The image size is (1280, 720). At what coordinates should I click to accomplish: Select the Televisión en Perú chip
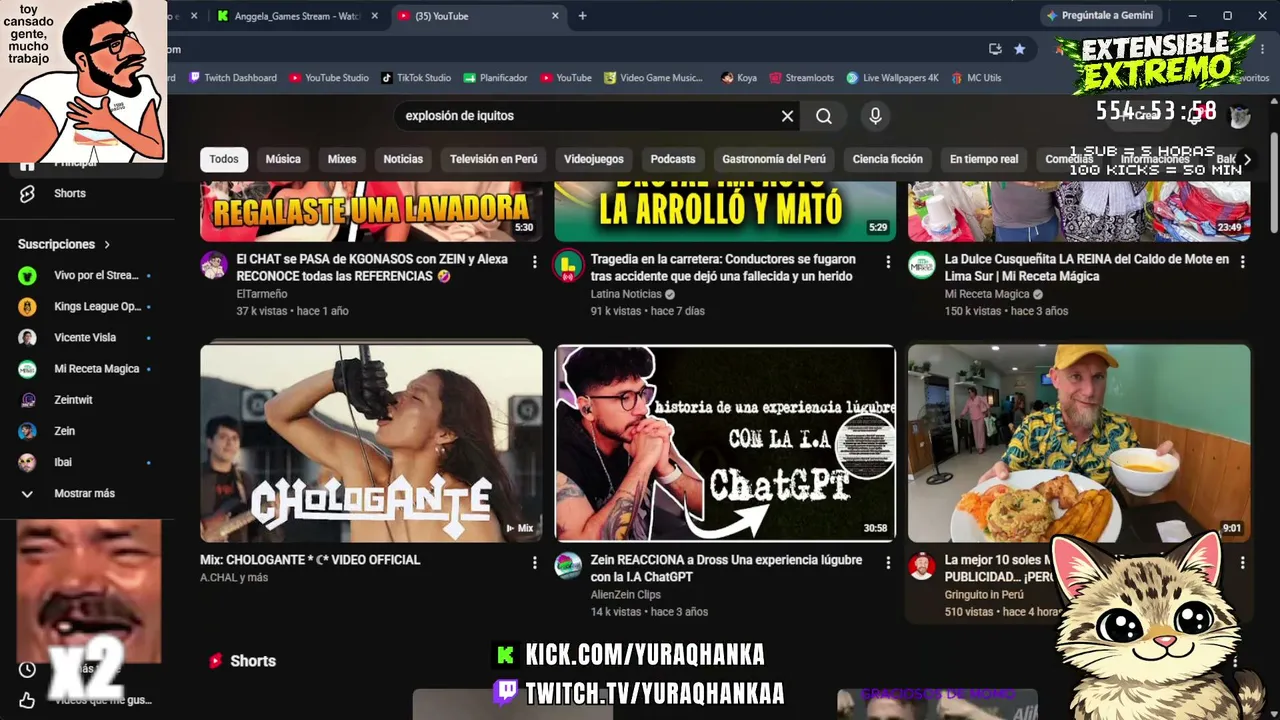click(x=493, y=159)
